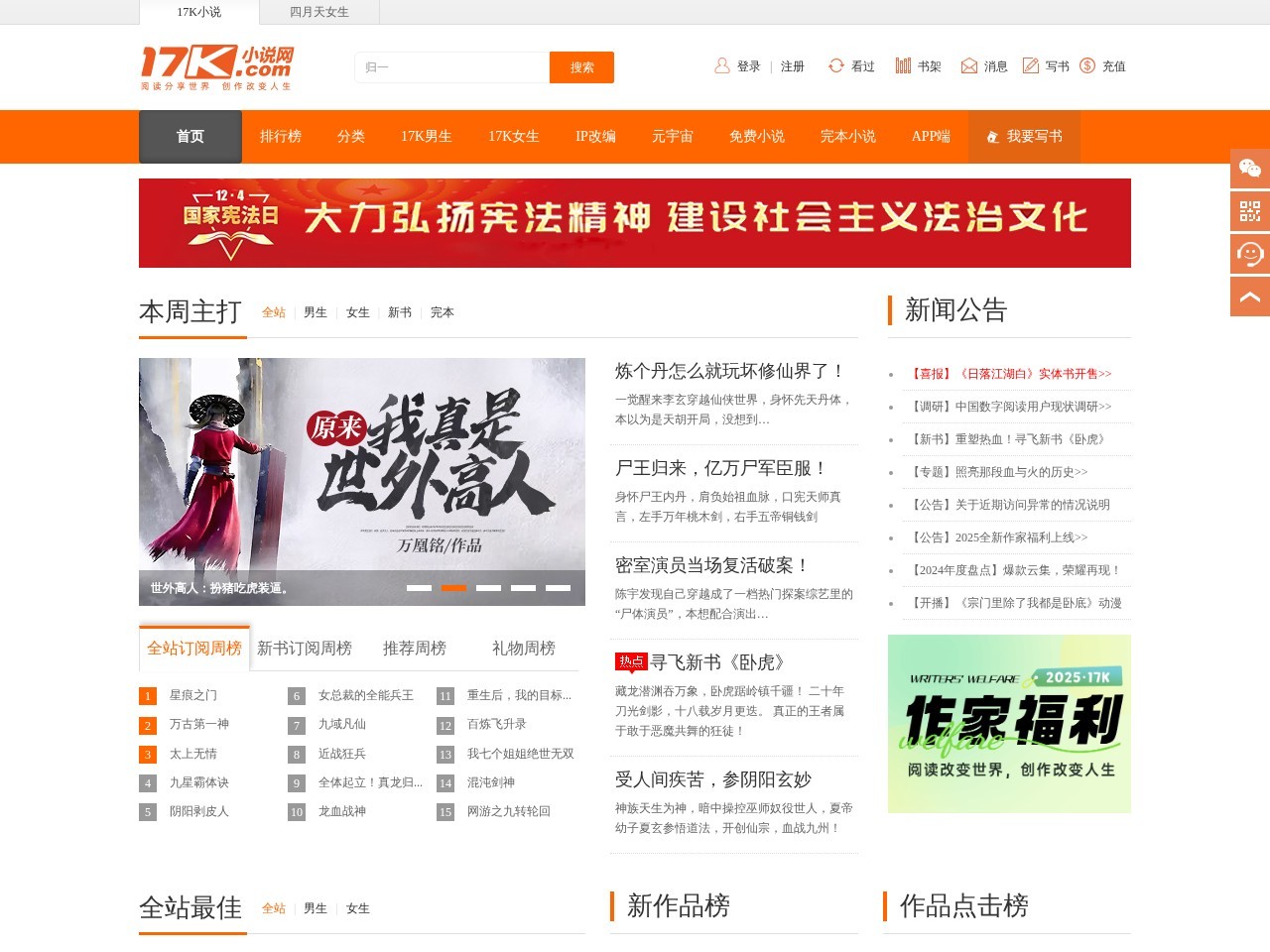The width and height of the screenshot is (1270, 952).
Task: Filter 本周主打 by 男生
Action: [x=315, y=312]
